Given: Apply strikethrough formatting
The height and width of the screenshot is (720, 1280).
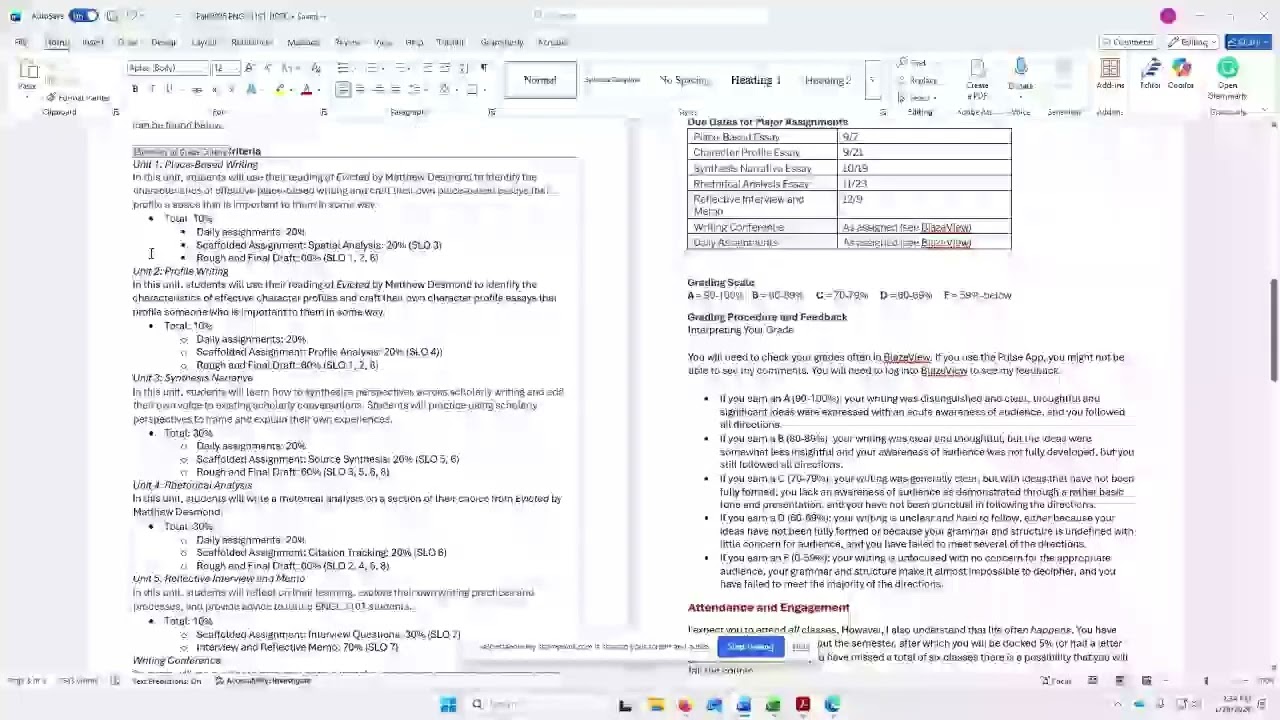Looking at the screenshot, I should coord(197,90).
